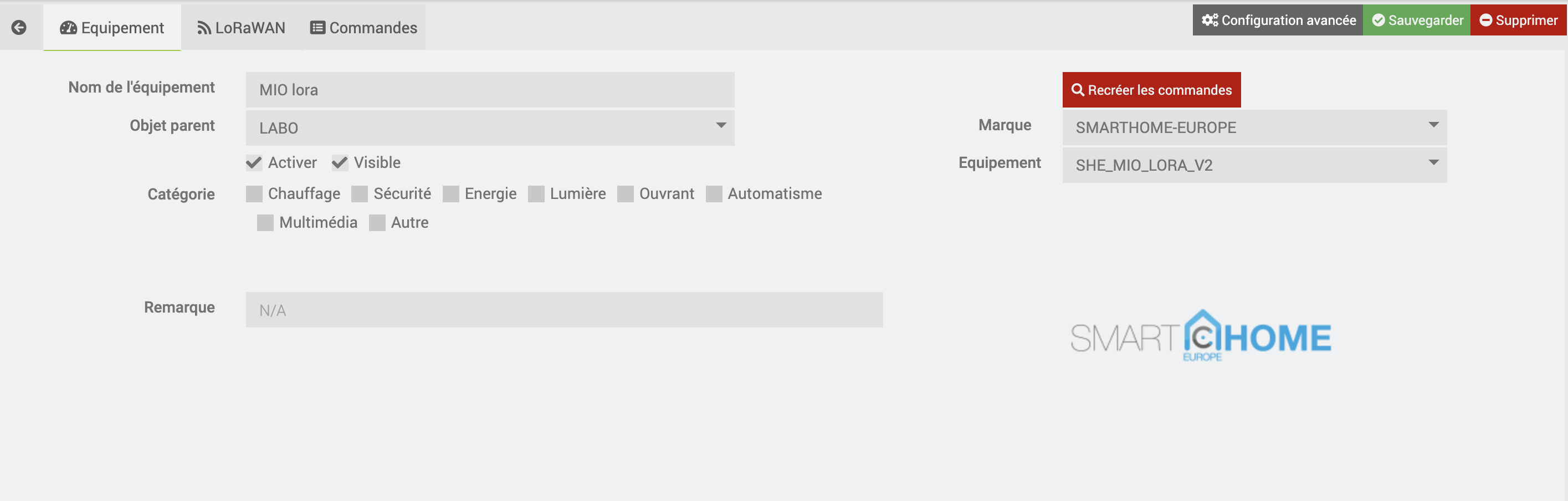Click Recréer les commandes button
This screenshot has height=501, width=1568.
(x=1151, y=90)
